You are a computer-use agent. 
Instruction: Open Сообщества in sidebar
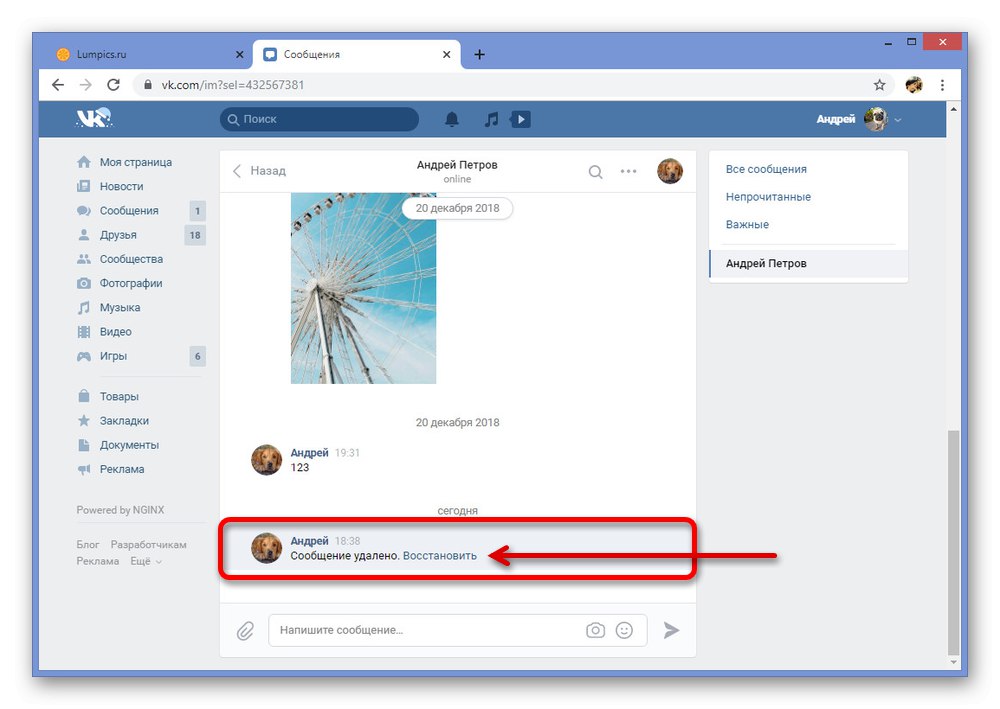131,259
